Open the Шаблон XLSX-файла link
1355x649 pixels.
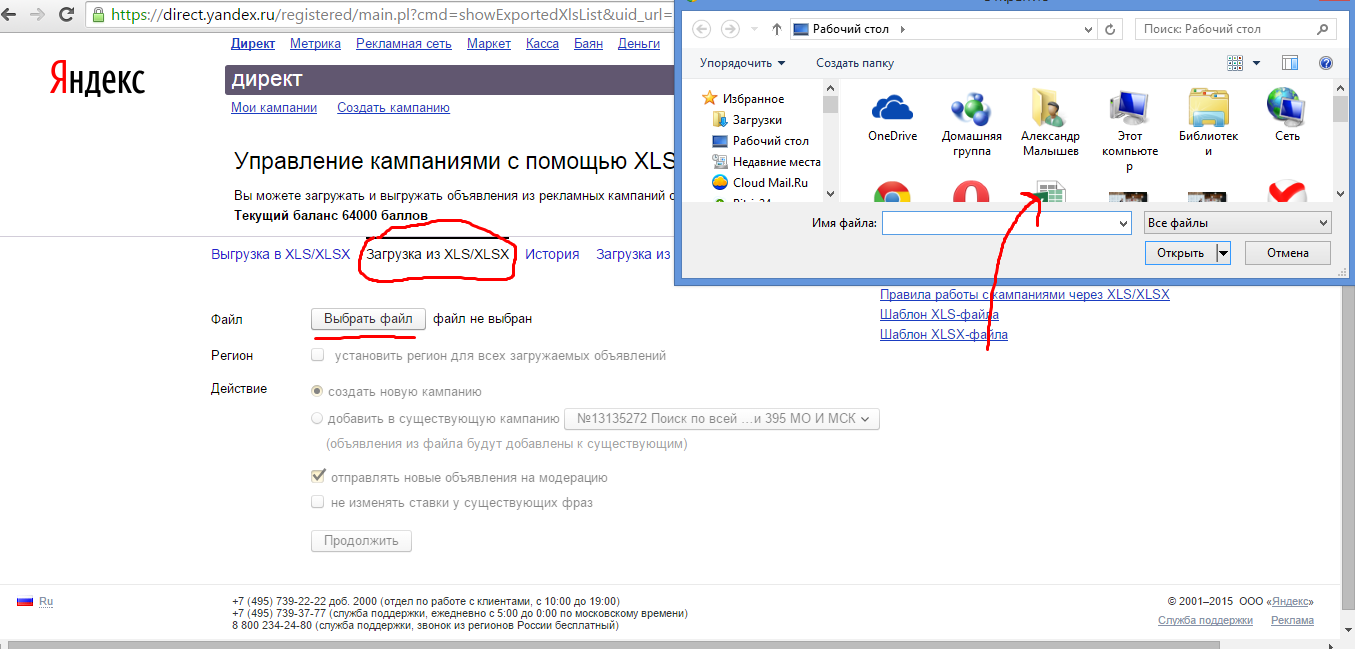pos(944,334)
